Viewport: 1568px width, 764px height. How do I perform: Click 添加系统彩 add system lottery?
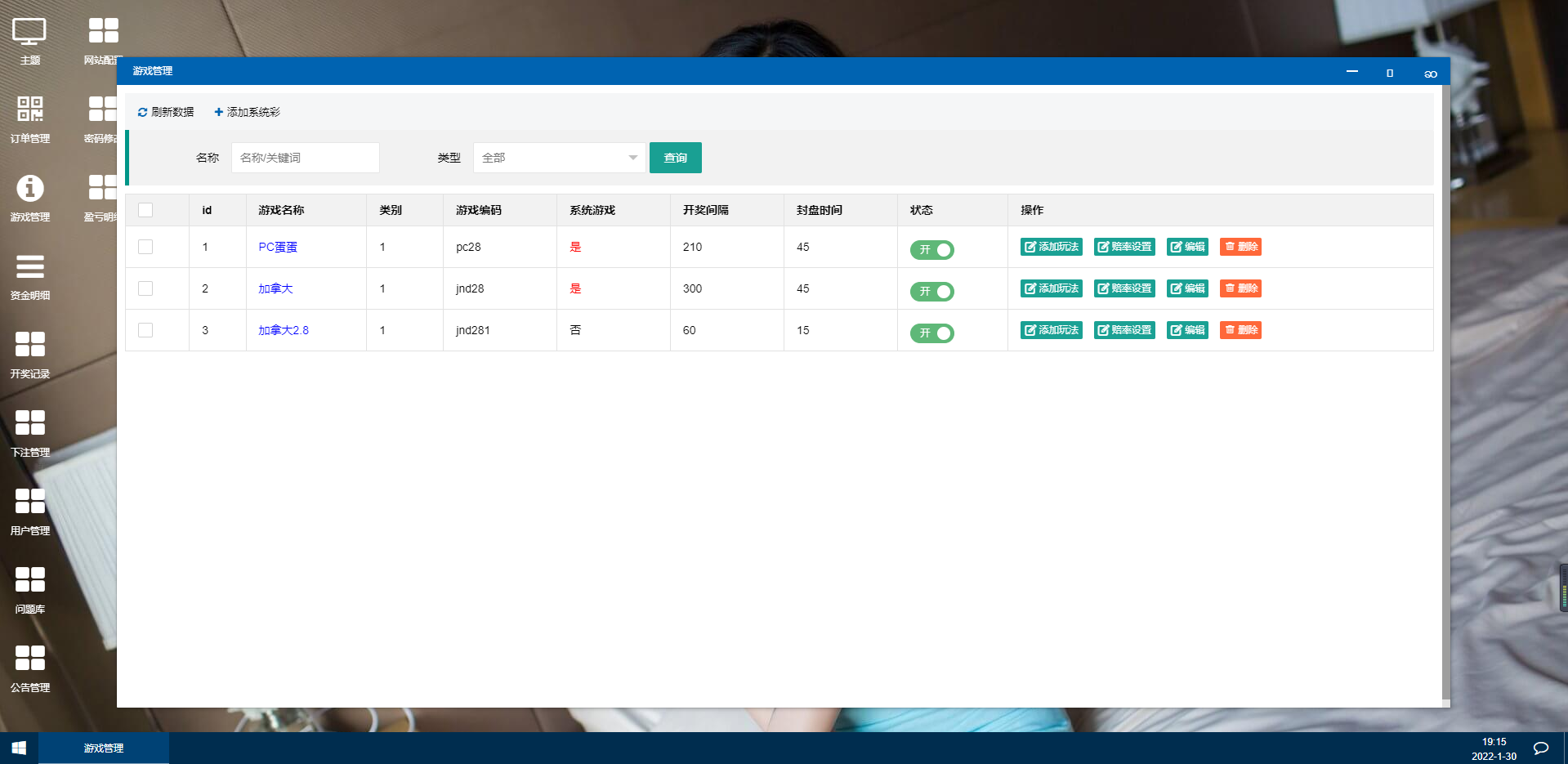click(x=247, y=112)
